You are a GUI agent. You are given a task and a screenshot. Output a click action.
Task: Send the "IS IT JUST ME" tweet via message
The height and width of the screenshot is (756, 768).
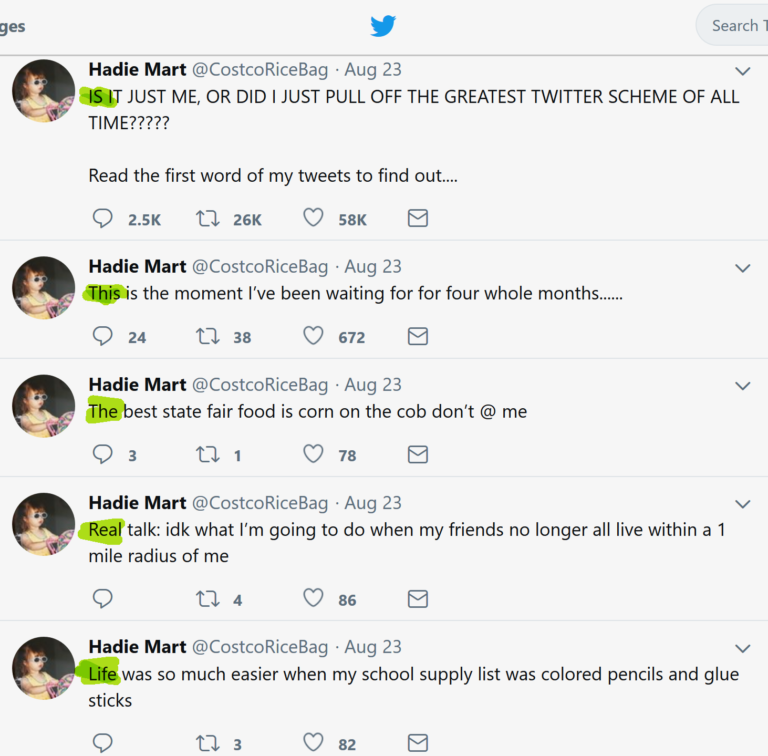pos(418,218)
